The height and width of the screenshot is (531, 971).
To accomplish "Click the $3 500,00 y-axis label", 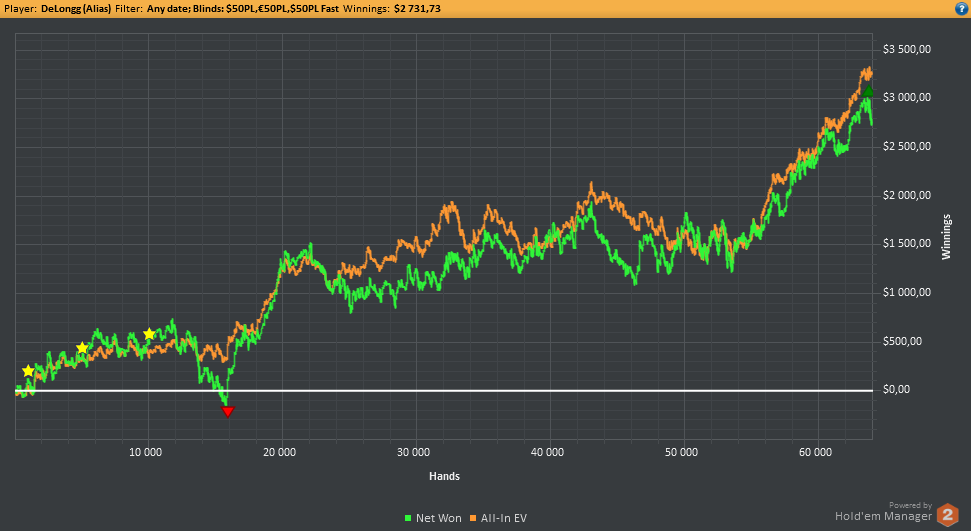I will coord(907,50).
